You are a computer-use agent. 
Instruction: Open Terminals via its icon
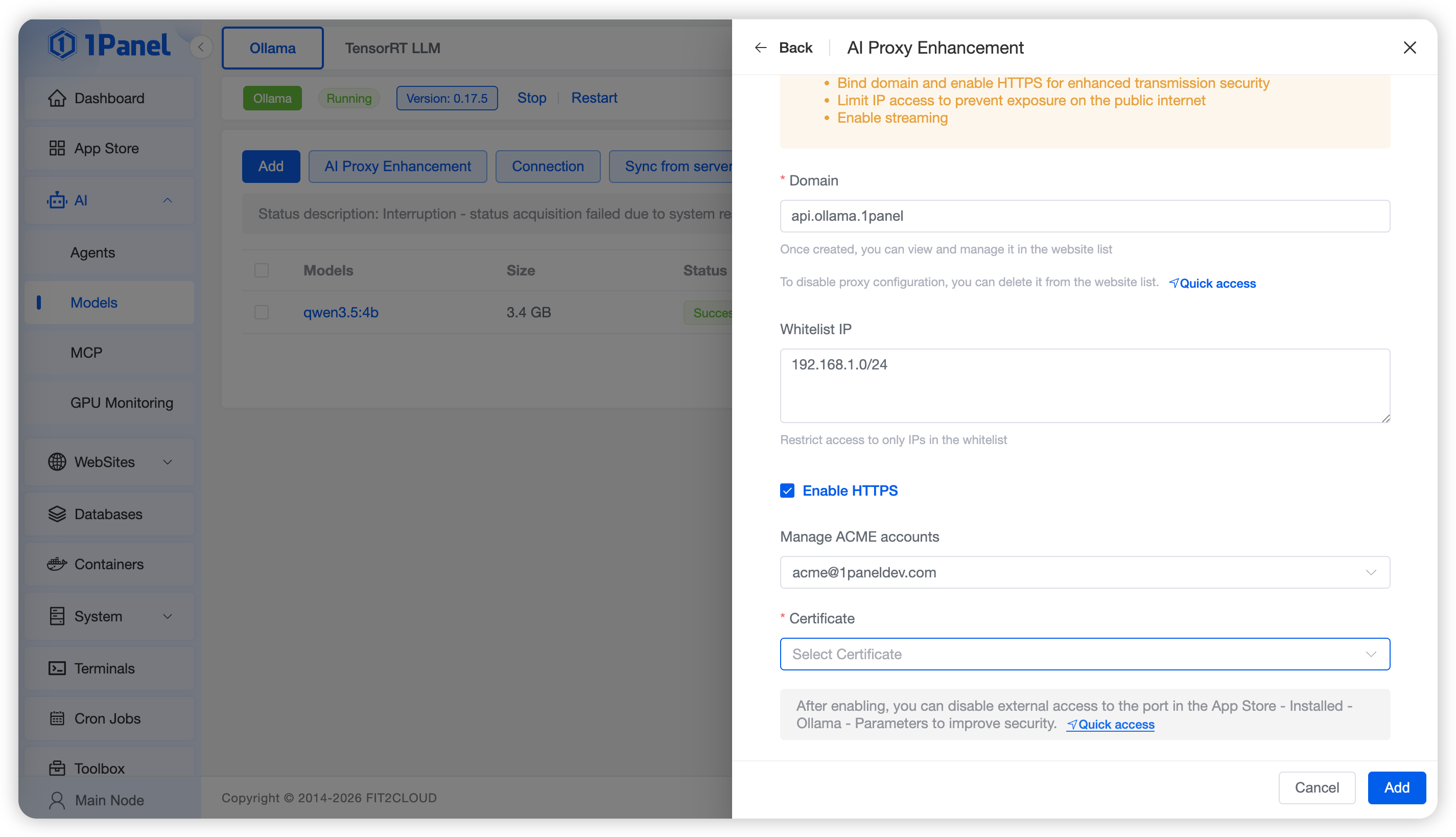coord(57,668)
